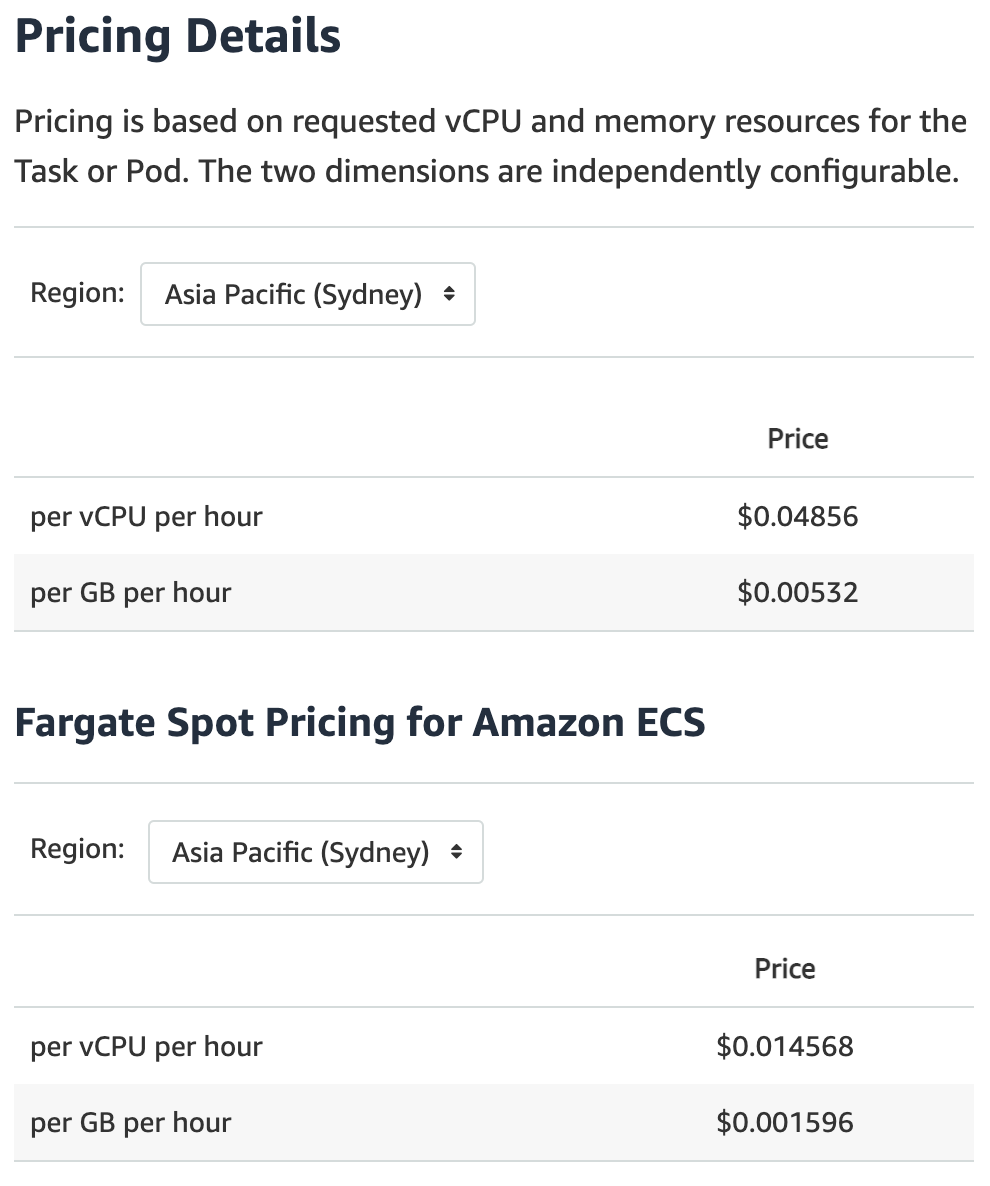Screen dimensions: 990x1186
Task: Click the Region label in the Pricing Details section
Action: (x=77, y=293)
